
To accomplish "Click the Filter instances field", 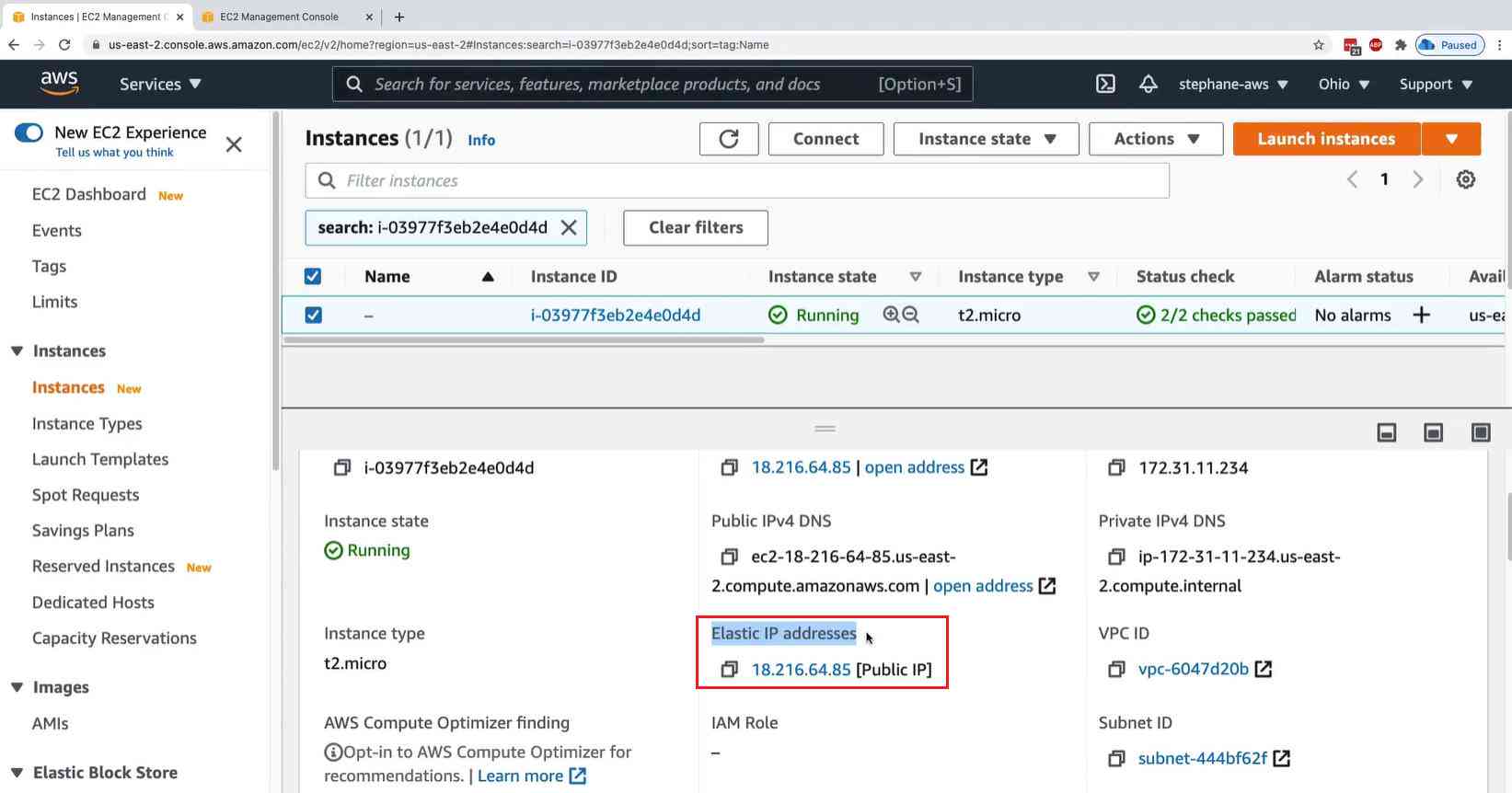I will click(737, 180).
